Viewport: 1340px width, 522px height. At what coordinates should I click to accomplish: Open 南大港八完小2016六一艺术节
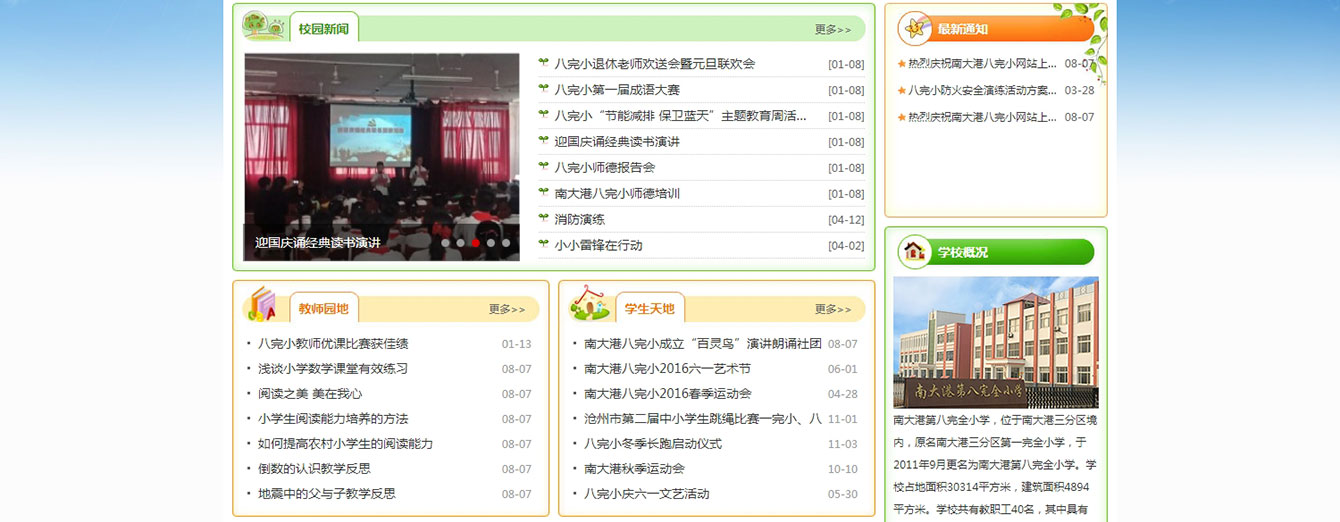click(x=667, y=369)
